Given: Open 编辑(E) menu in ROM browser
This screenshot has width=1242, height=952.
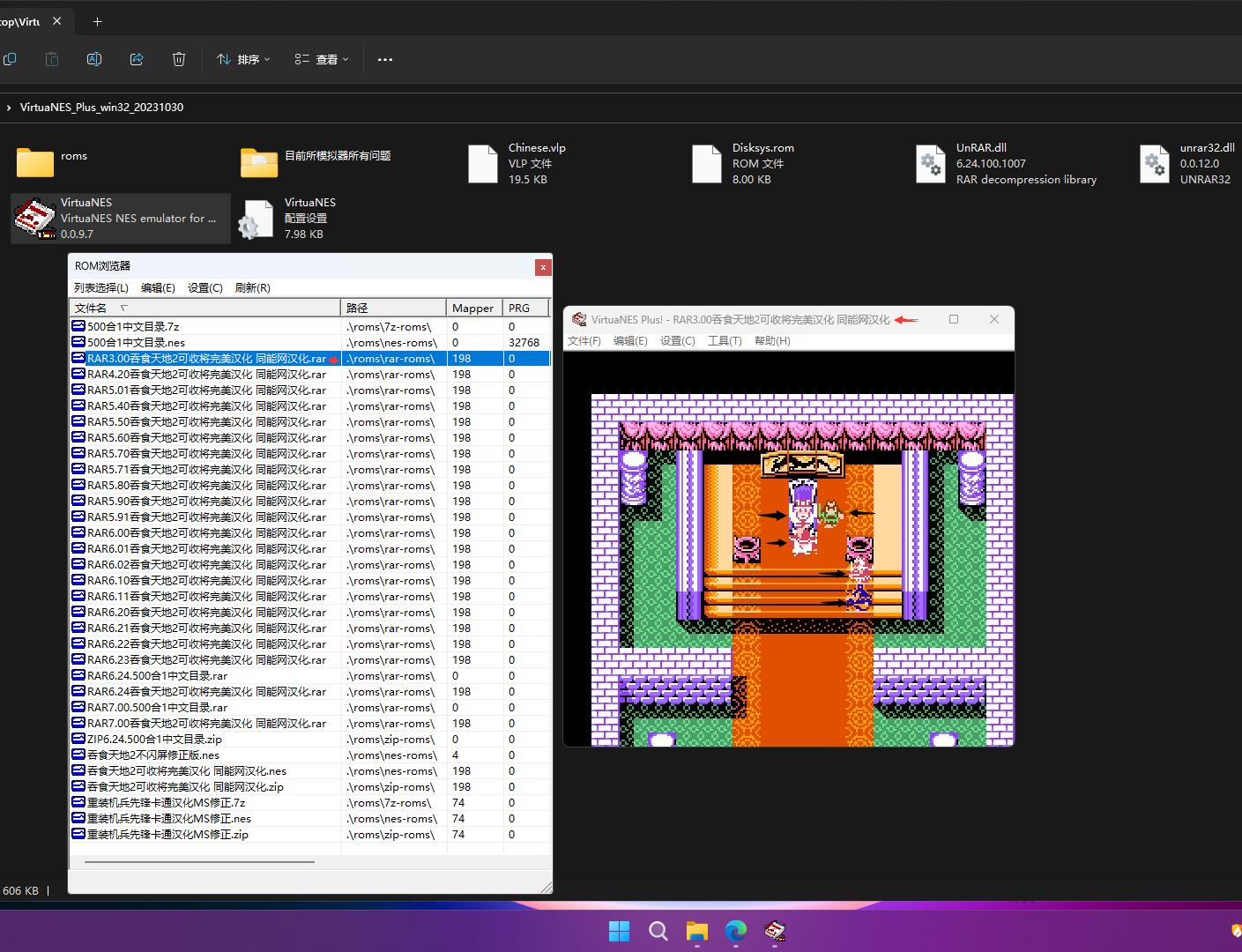Looking at the screenshot, I should tap(158, 288).
